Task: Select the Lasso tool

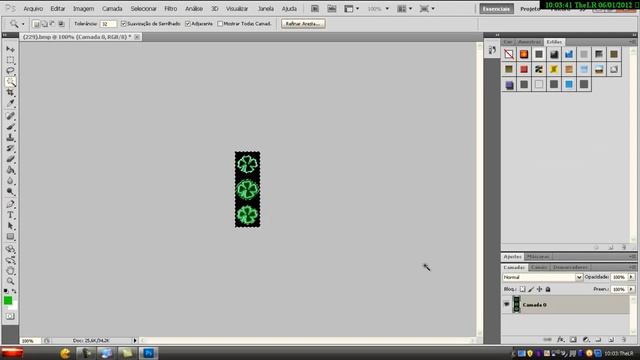Action: (10, 71)
